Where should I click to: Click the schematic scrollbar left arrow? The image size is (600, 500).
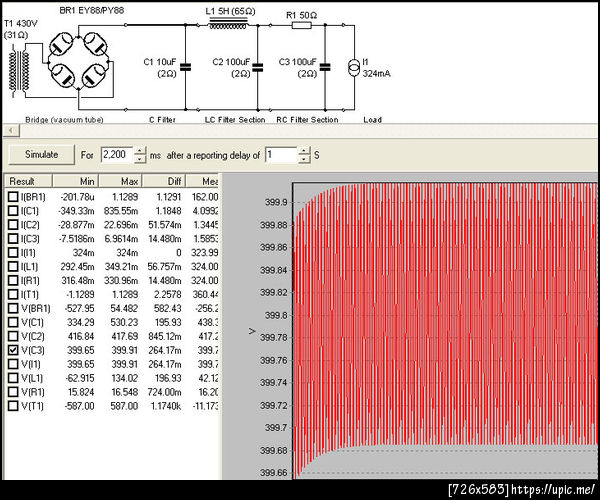click(11, 131)
